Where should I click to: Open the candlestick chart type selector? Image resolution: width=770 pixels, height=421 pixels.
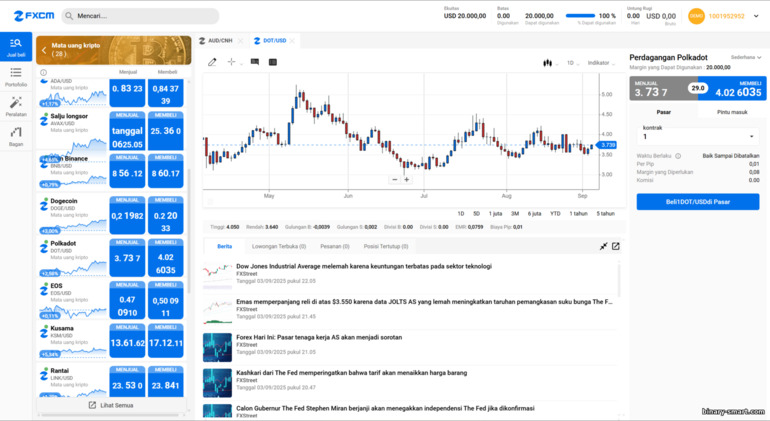pos(547,63)
